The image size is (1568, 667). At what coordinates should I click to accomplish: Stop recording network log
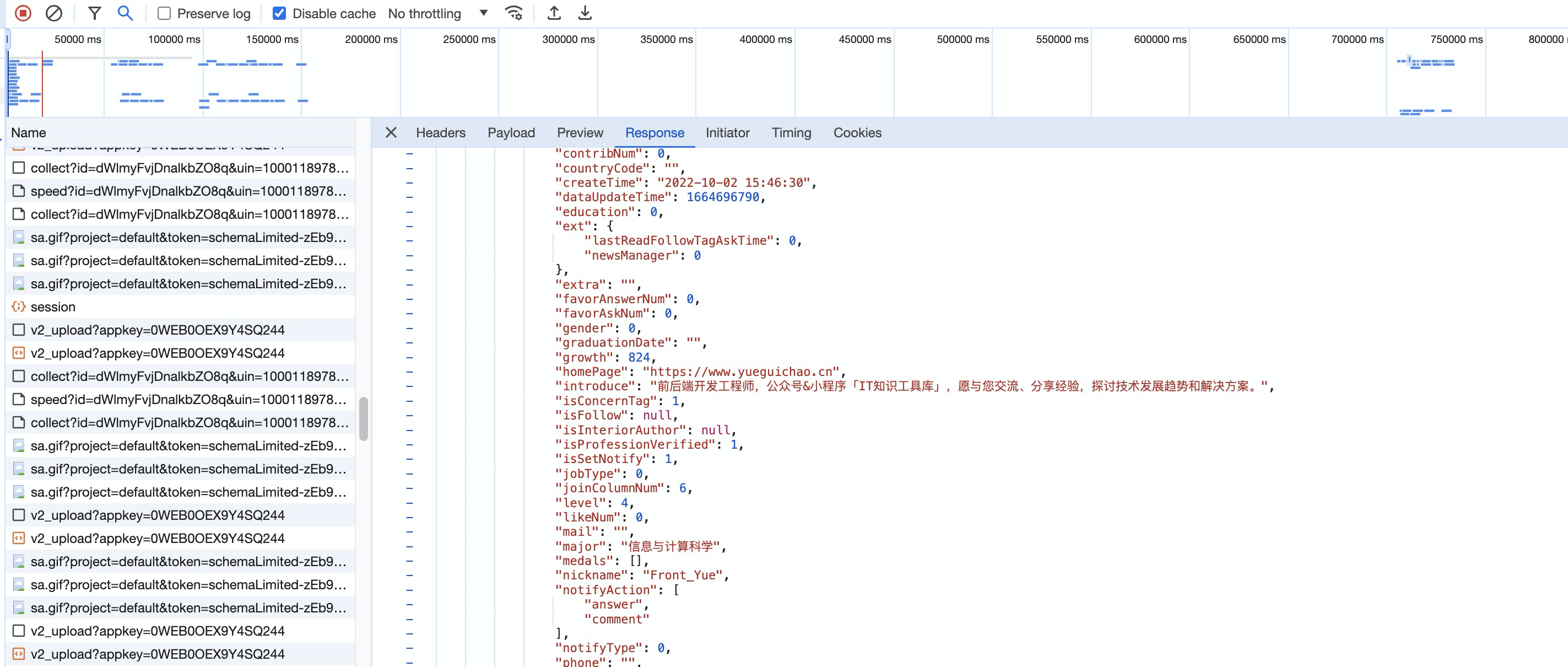(23, 13)
